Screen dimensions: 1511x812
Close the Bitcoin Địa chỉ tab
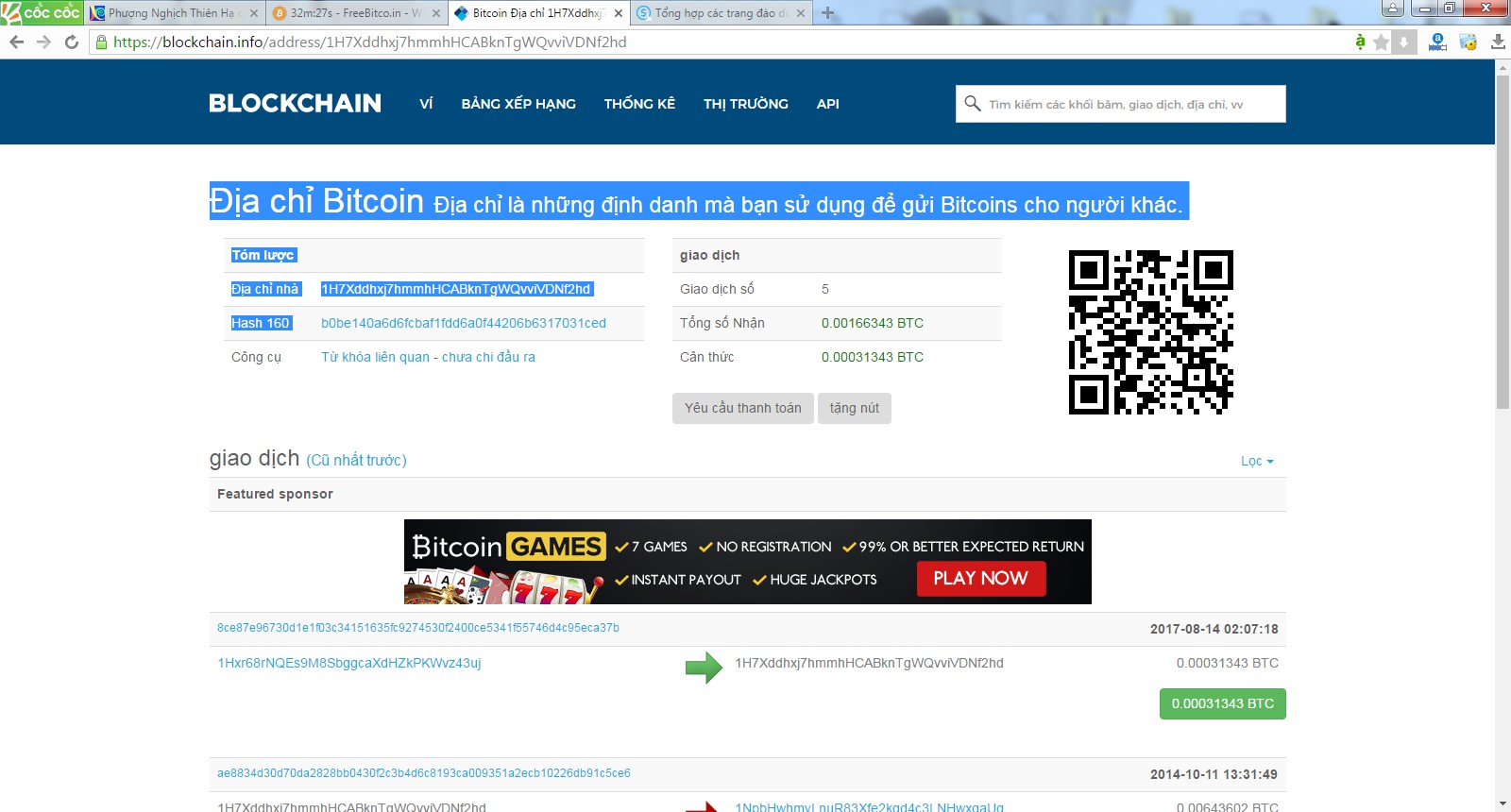tap(619, 13)
